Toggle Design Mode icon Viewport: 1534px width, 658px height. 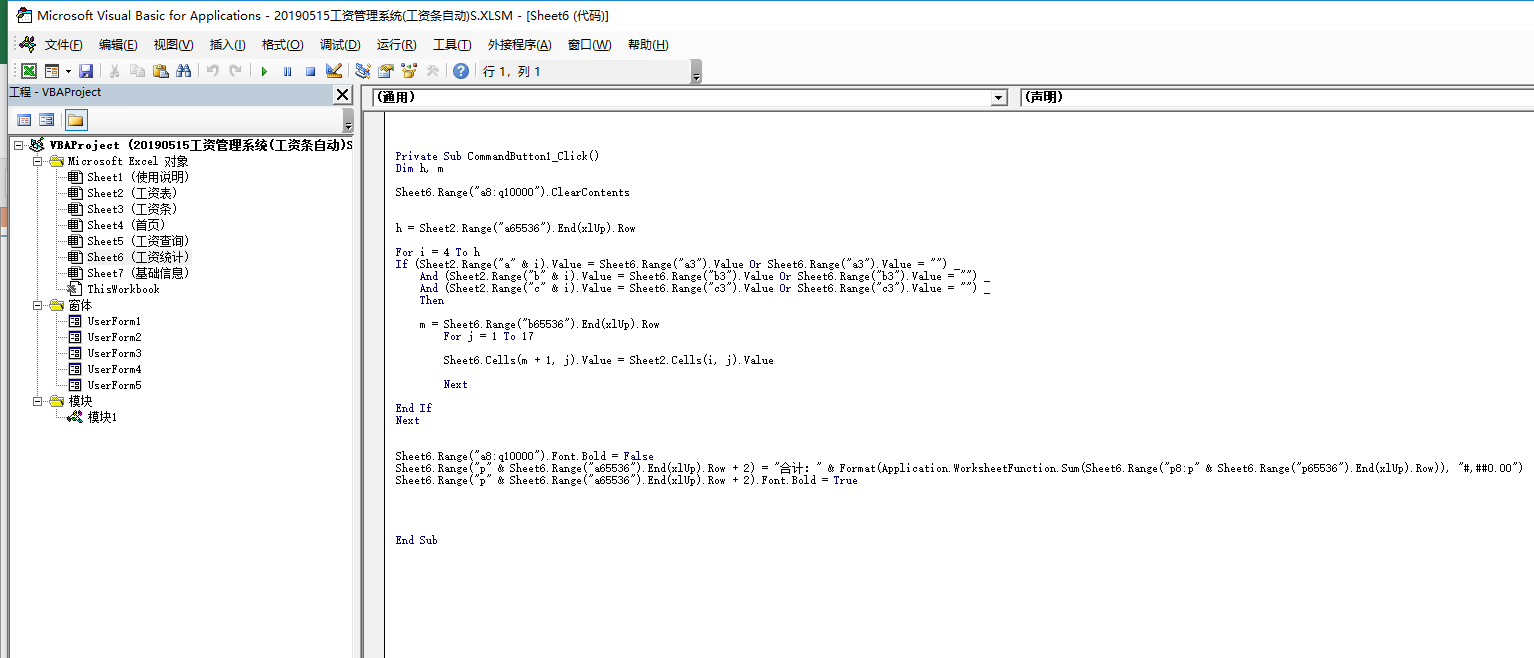[334, 71]
